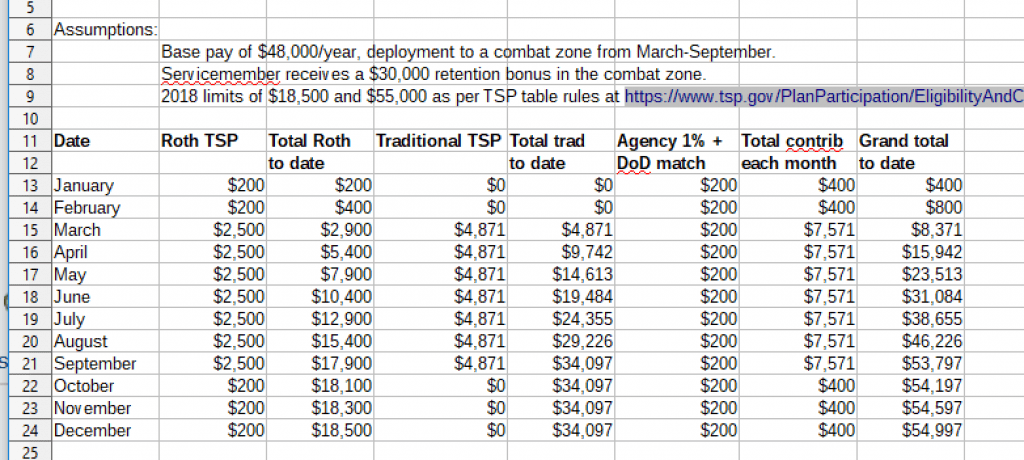Click the Roth TSP column heading cell
The image size is (1024, 460).
click(199, 141)
